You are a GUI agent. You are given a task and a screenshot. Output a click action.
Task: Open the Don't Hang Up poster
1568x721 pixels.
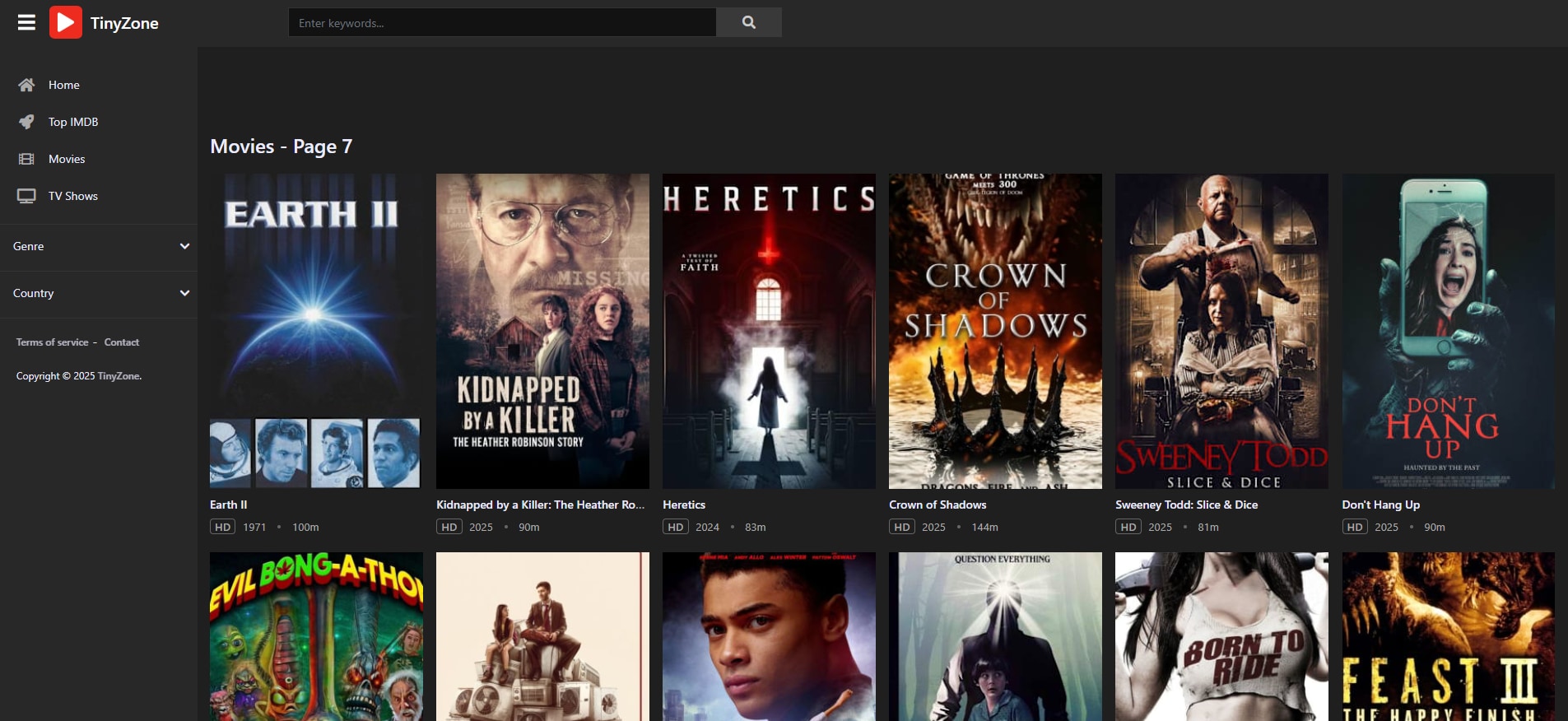click(x=1448, y=331)
